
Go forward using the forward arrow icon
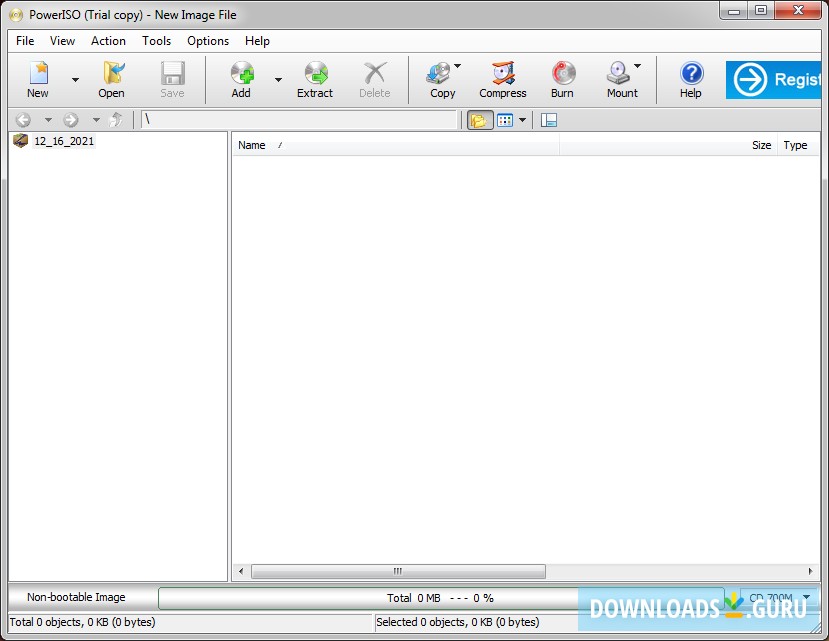71,120
